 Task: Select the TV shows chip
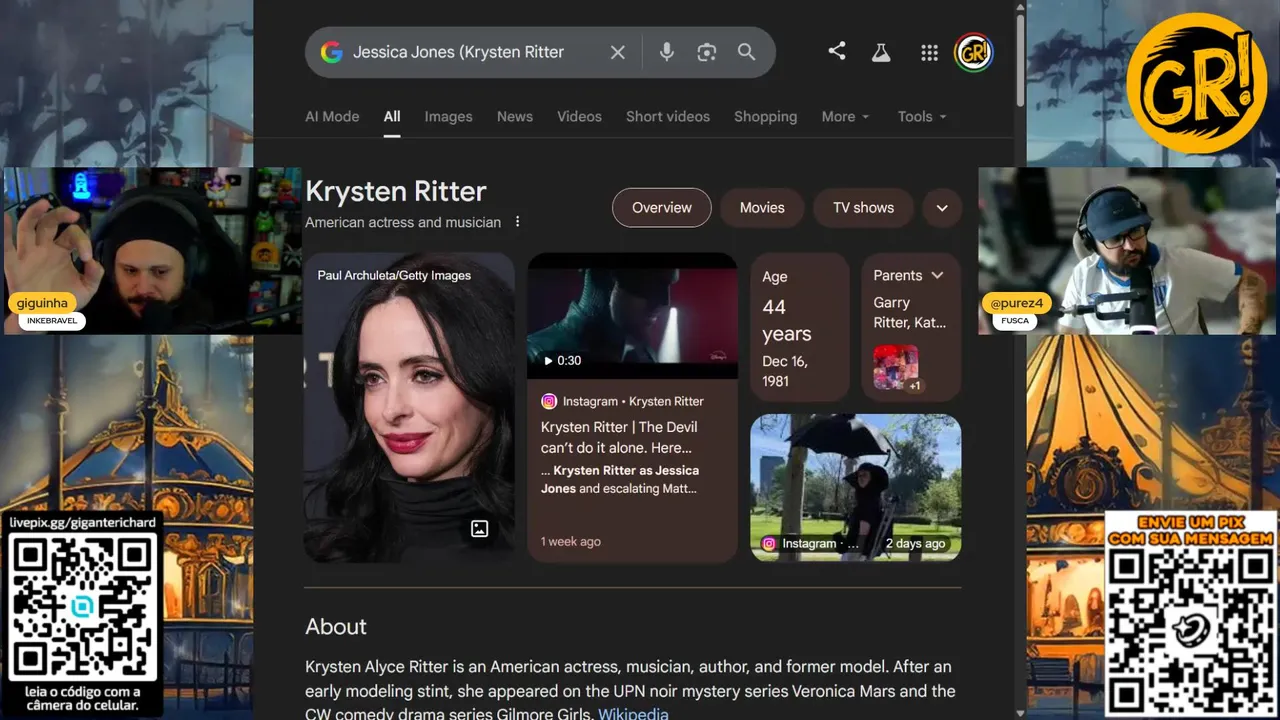(864, 208)
